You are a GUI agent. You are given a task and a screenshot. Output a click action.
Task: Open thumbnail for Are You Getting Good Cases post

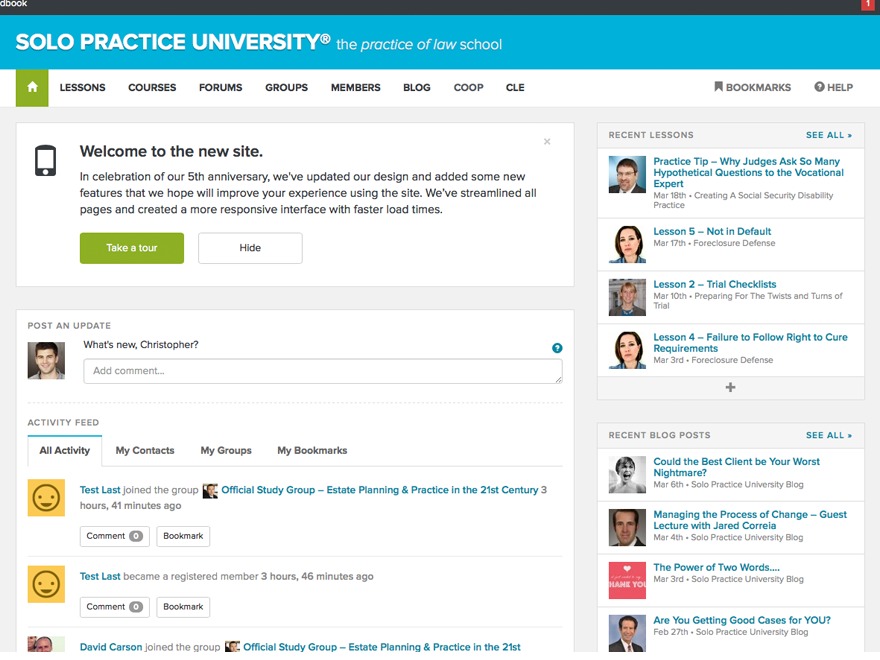627,633
